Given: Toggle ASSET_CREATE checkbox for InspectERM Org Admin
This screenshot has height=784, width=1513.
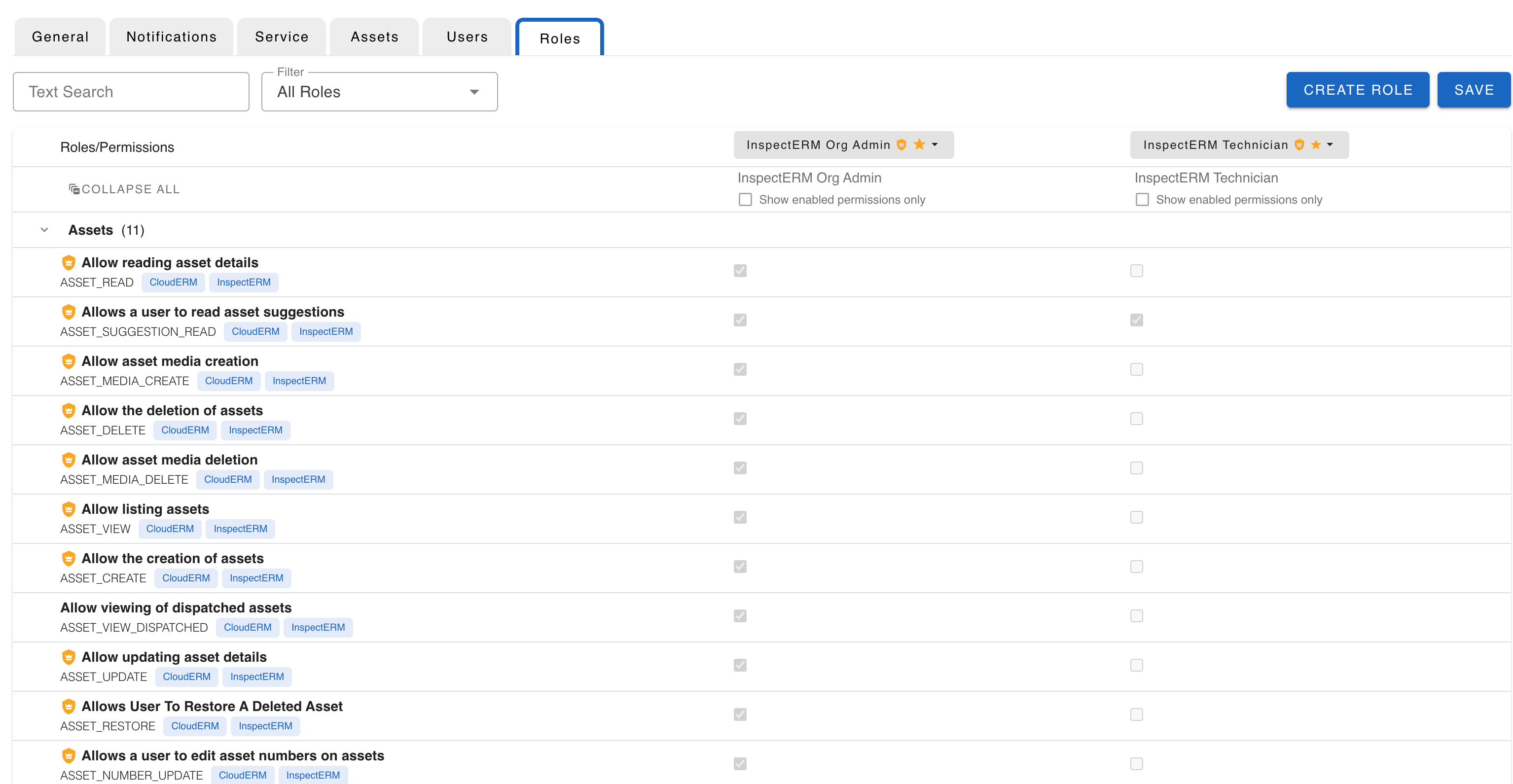Looking at the screenshot, I should click(740, 567).
